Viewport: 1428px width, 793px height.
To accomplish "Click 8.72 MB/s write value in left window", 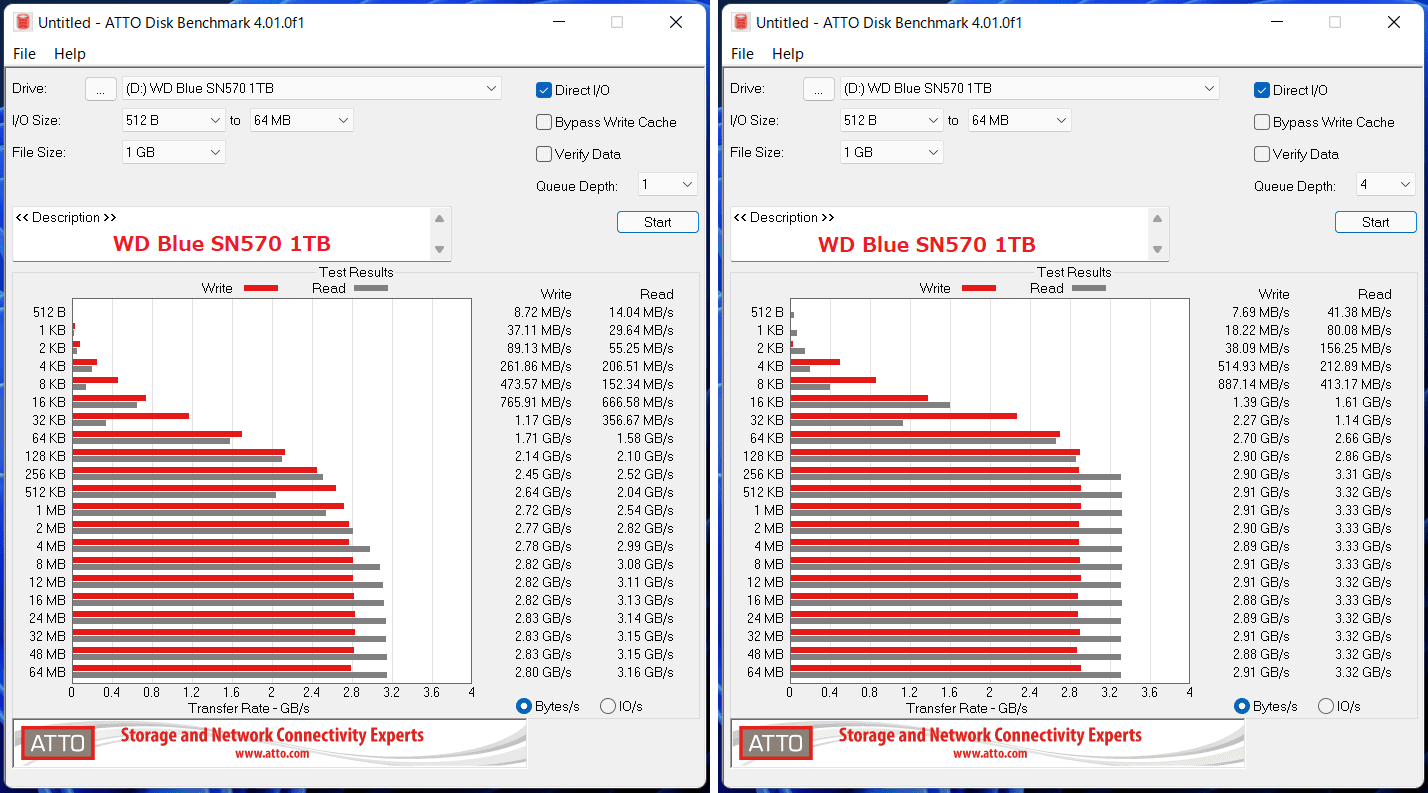I will pos(541,312).
